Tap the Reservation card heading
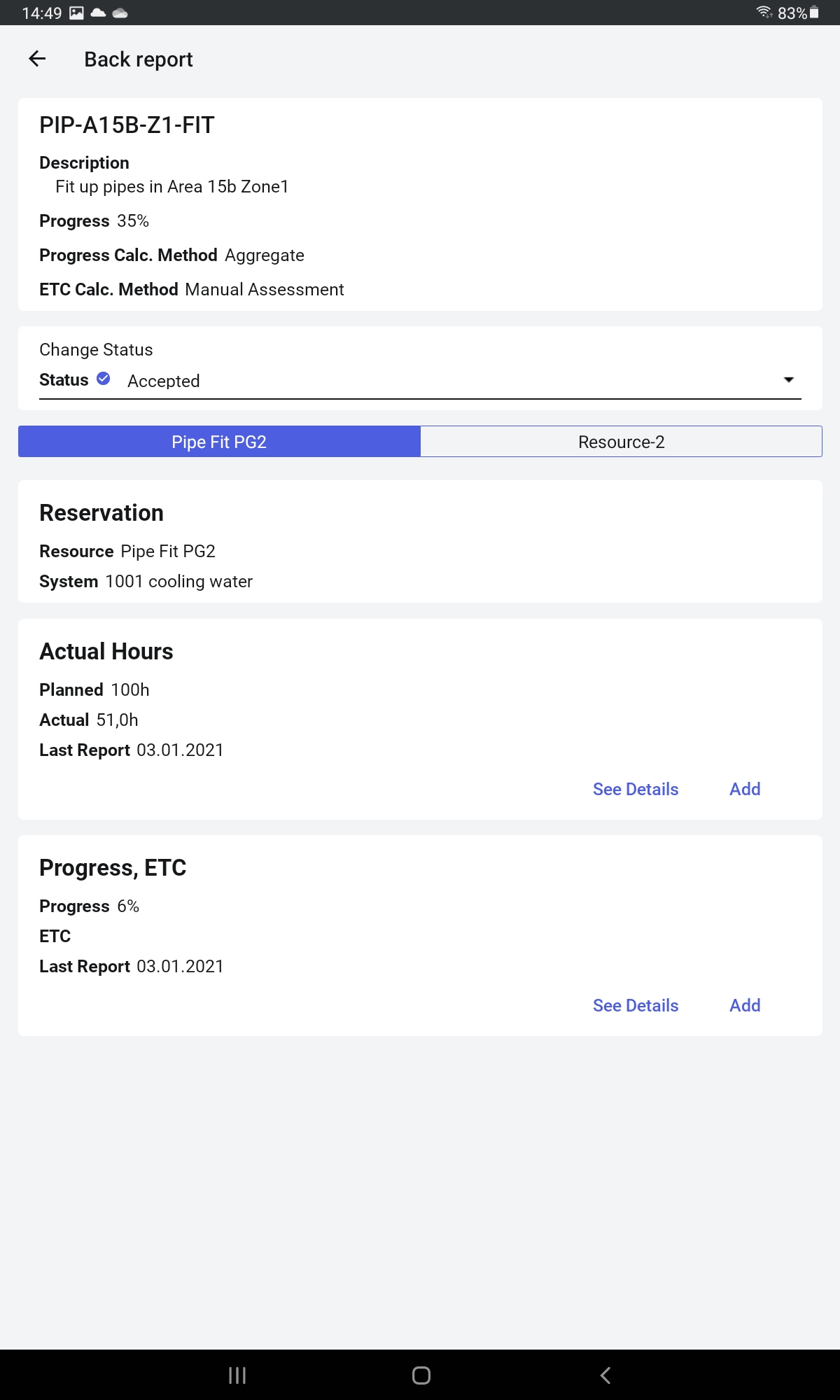840x1400 pixels. click(101, 512)
